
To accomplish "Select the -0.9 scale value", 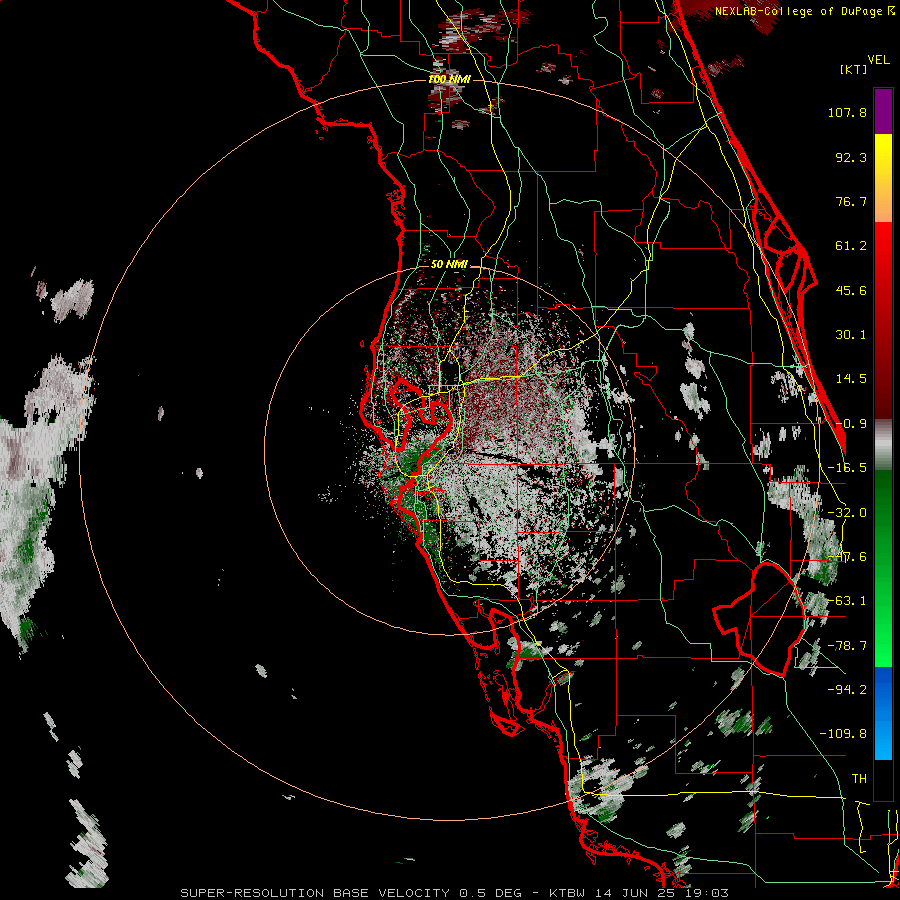I will [851, 424].
